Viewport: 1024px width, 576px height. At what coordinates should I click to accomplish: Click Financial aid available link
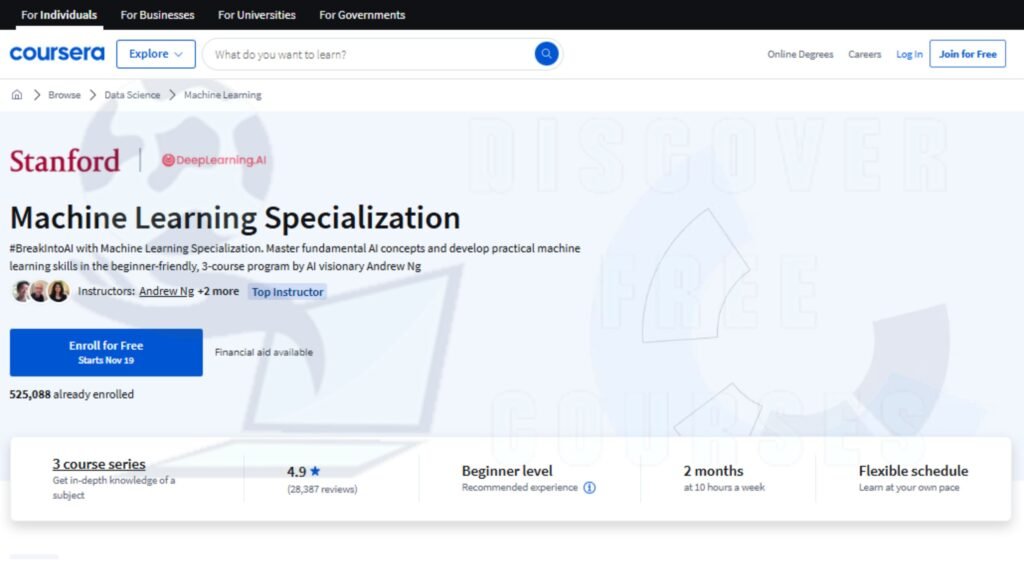264,352
